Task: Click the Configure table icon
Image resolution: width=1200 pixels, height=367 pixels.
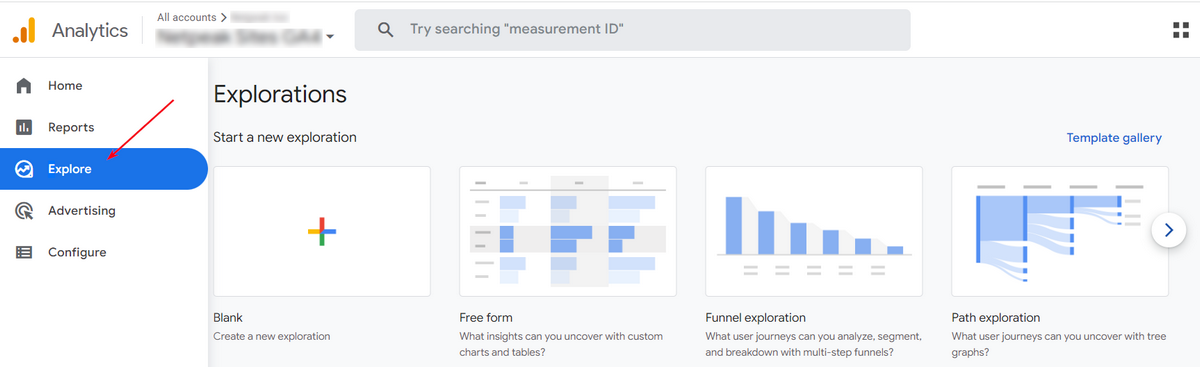Action: 24,253
